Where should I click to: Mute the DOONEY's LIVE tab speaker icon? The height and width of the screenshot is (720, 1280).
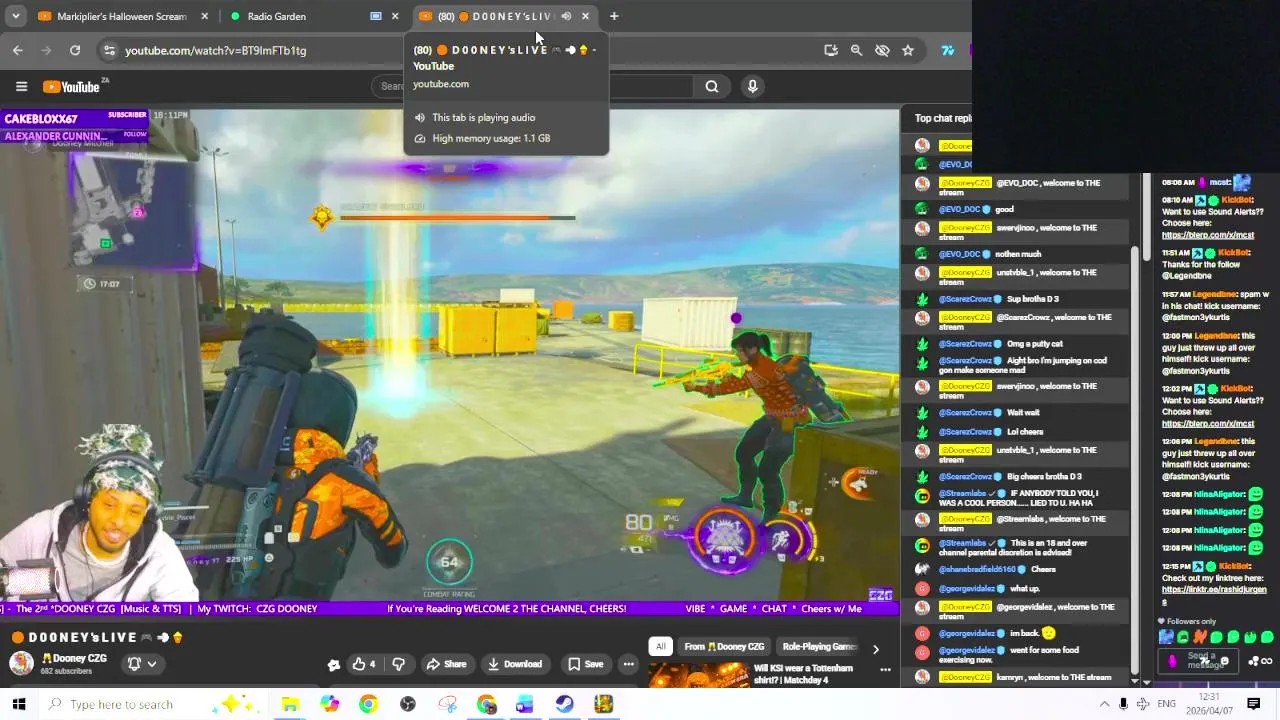click(566, 16)
